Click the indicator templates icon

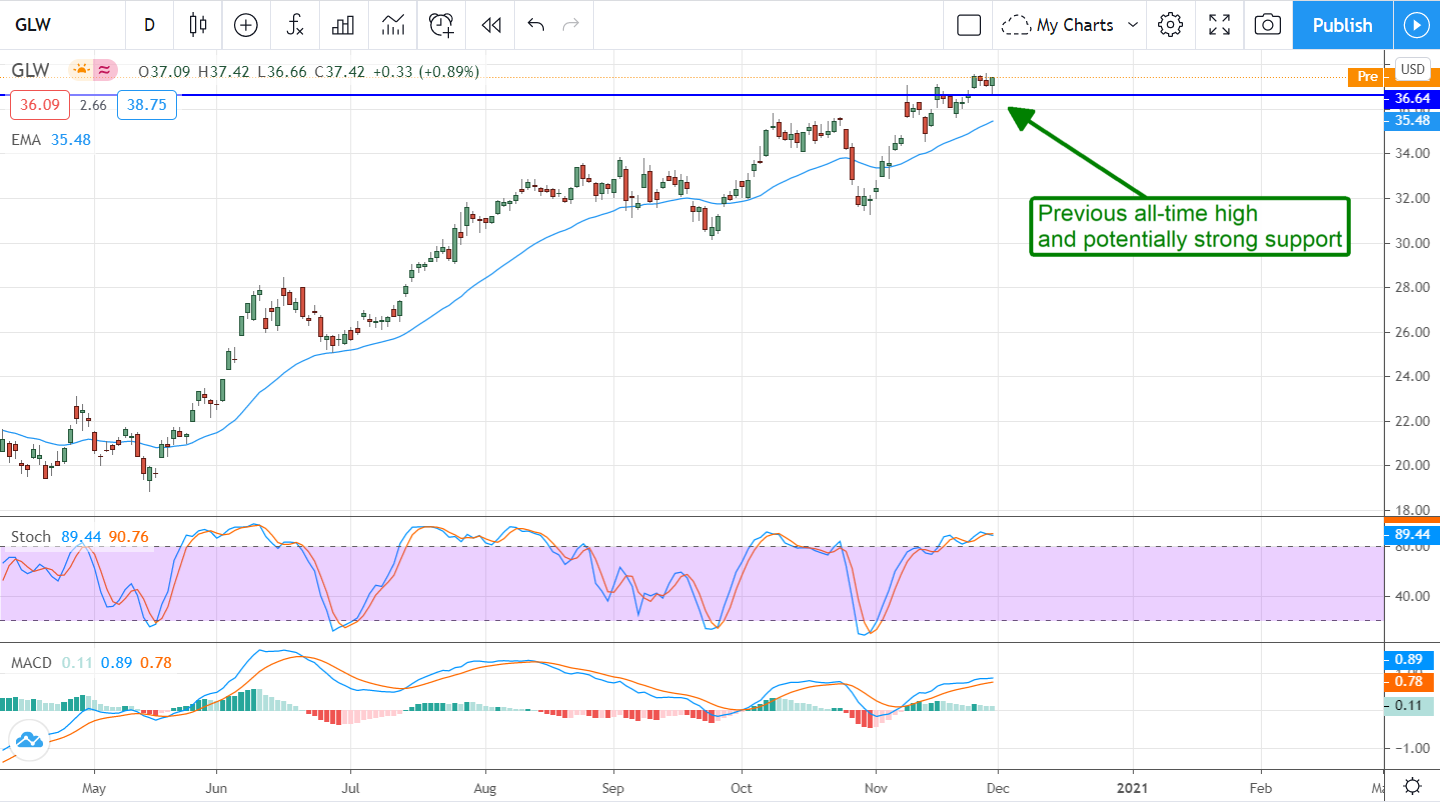[393, 25]
